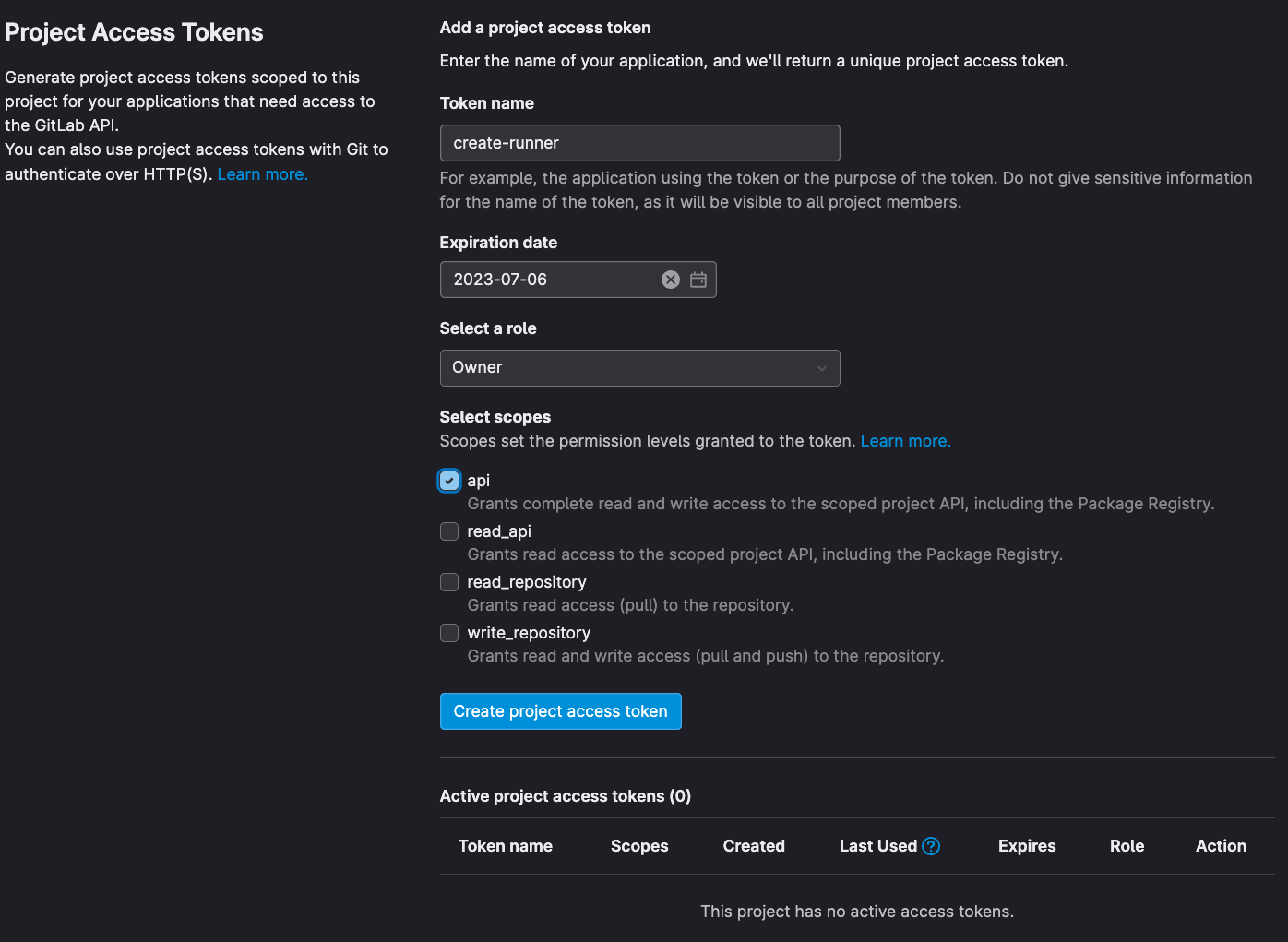Enable the read_api scope checkbox
This screenshot has height=942, width=1288.
click(x=449, y=531)
